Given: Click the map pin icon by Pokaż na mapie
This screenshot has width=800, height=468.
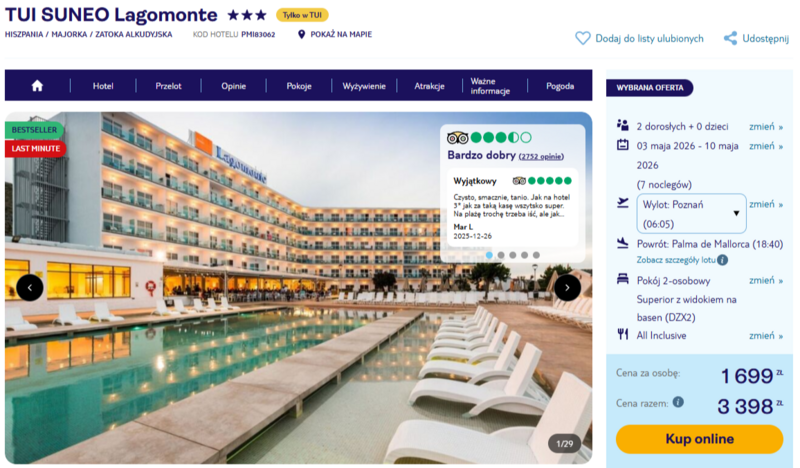Looking at the screenshot, I should (x=302, y=34).
